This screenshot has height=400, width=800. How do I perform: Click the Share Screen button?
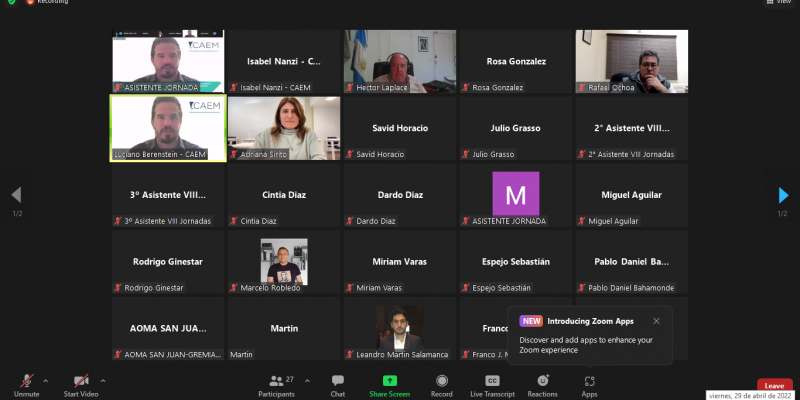(x=390, y=385)
